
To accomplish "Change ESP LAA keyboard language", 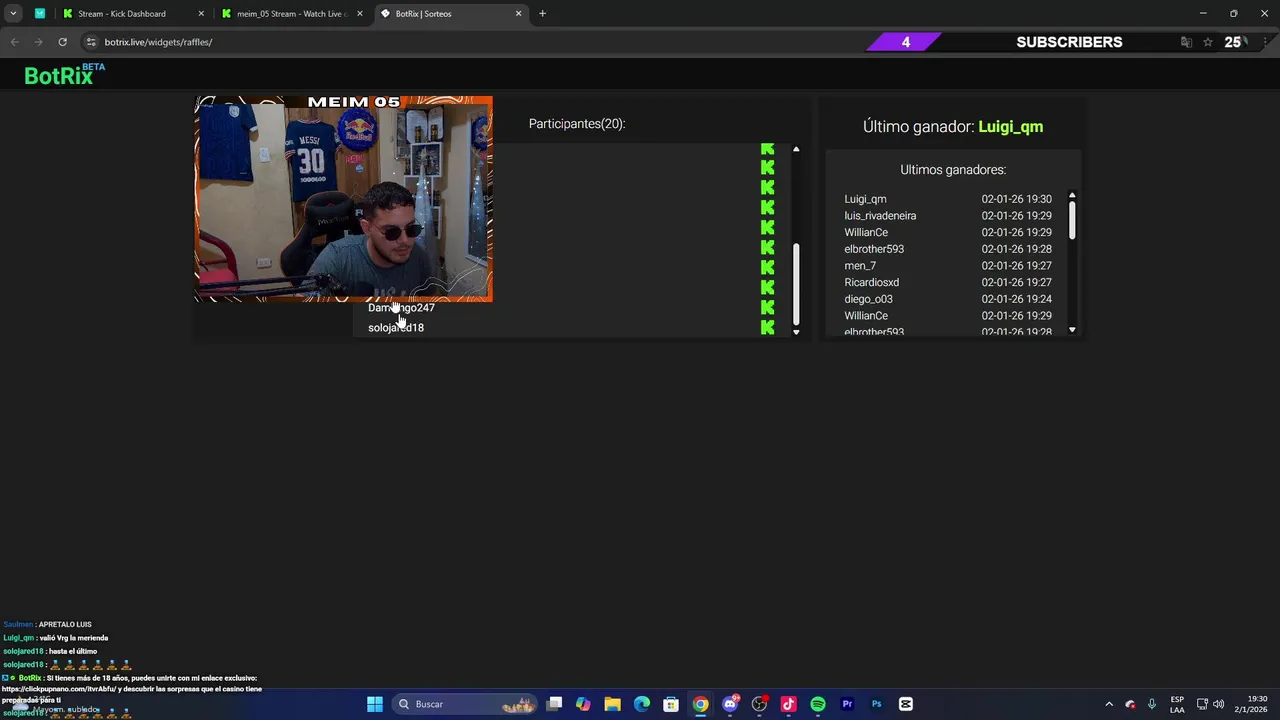I will 1177,704.
